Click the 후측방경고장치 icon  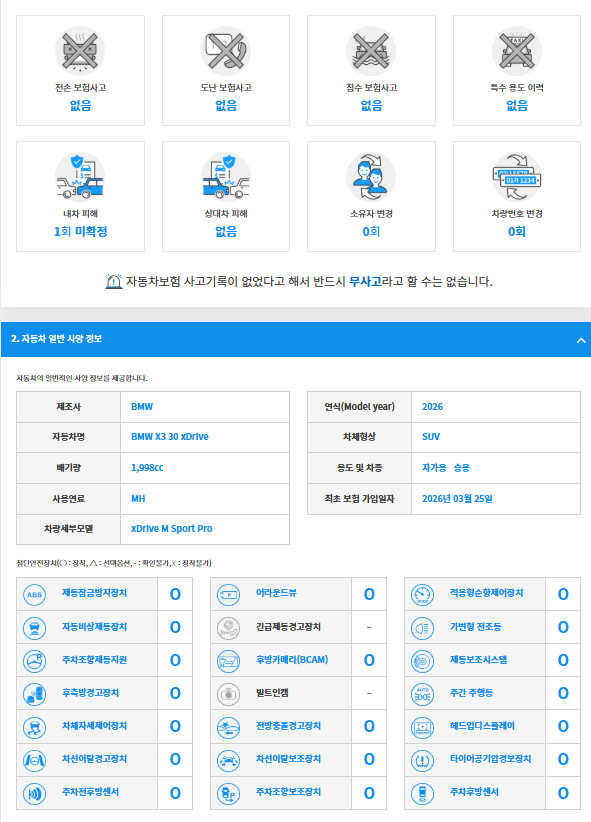[x=35, y=694]
